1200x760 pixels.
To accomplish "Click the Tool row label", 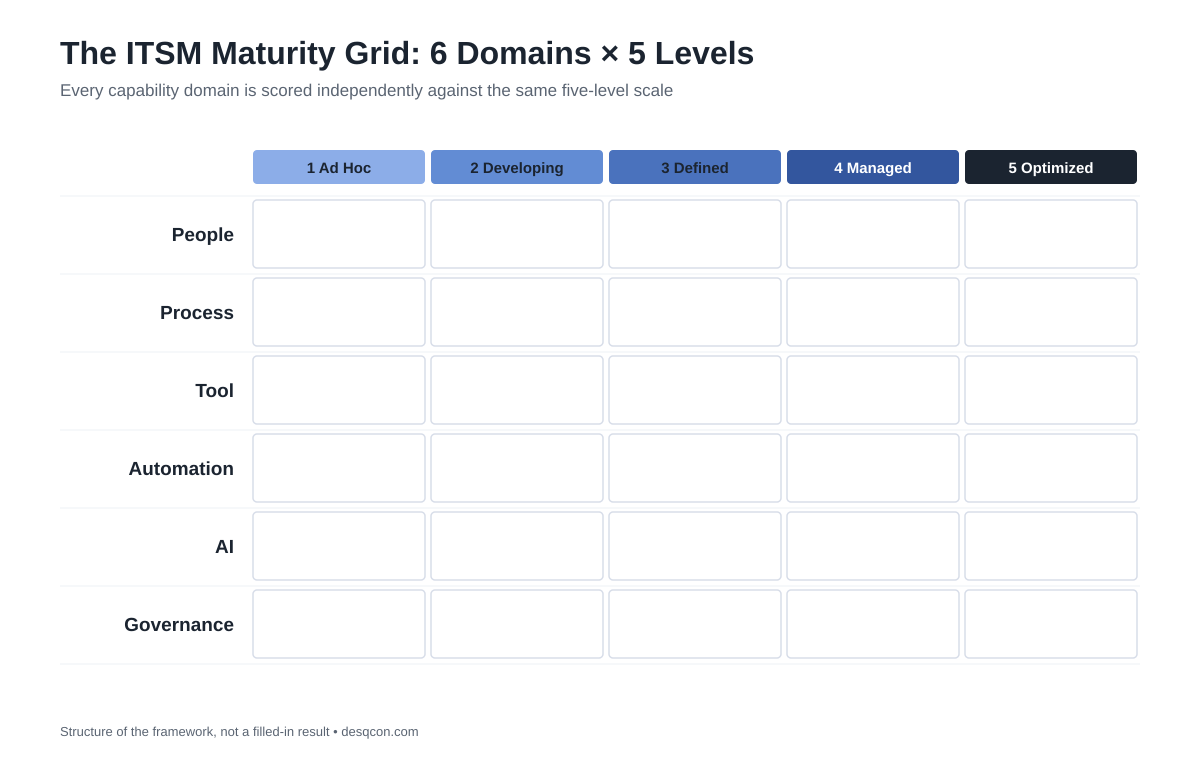I will tap(214, 391).
